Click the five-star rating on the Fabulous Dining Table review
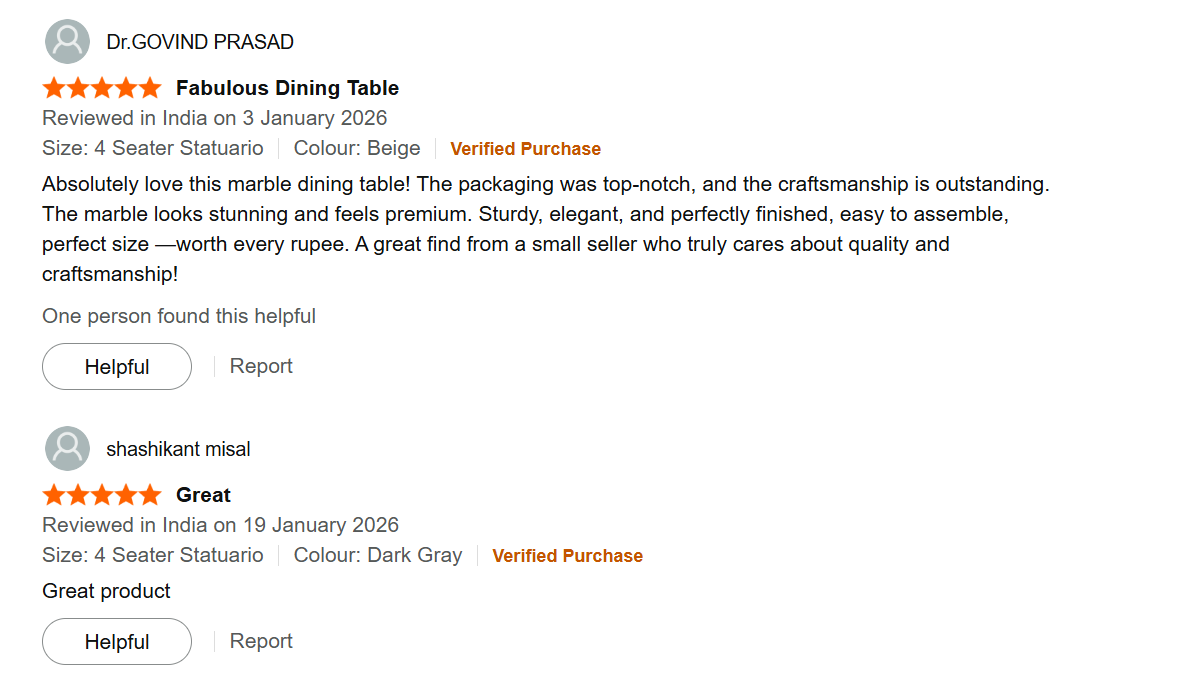 101,88
